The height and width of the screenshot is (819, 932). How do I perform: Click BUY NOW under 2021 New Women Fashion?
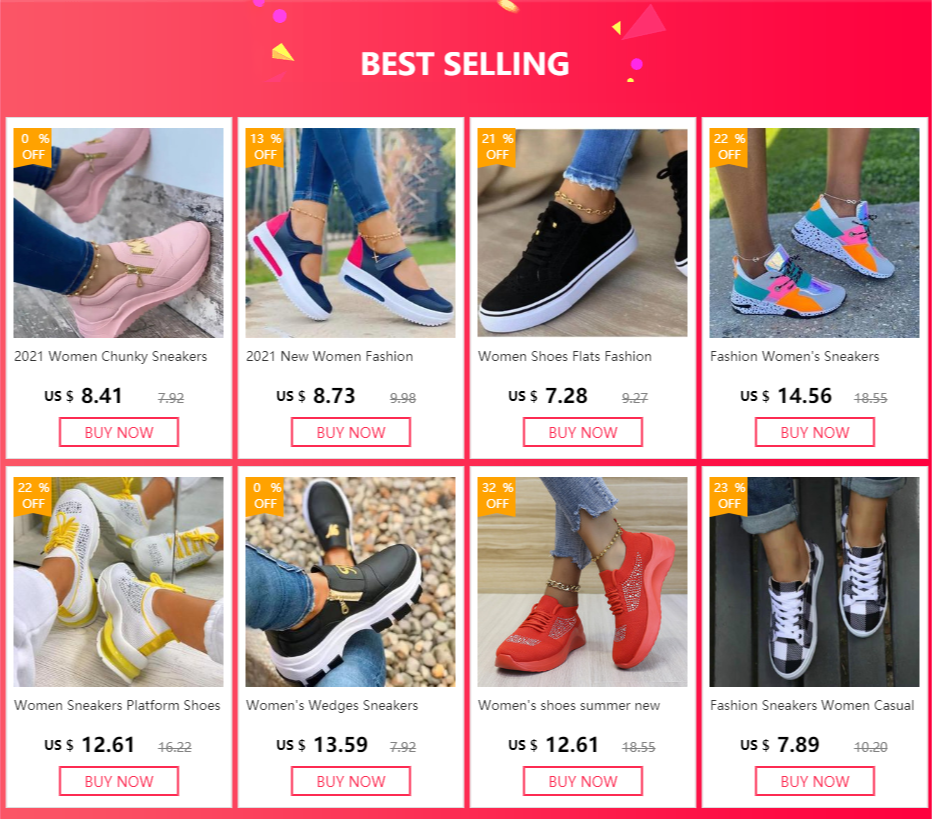coord(351,432)
